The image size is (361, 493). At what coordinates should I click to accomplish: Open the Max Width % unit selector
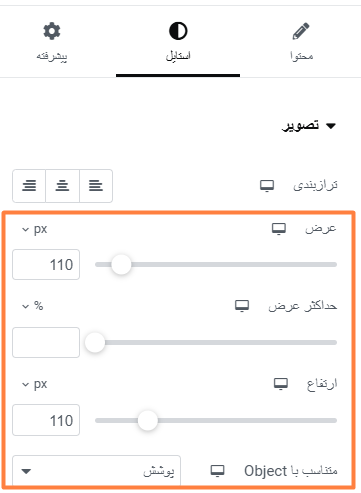33,306
